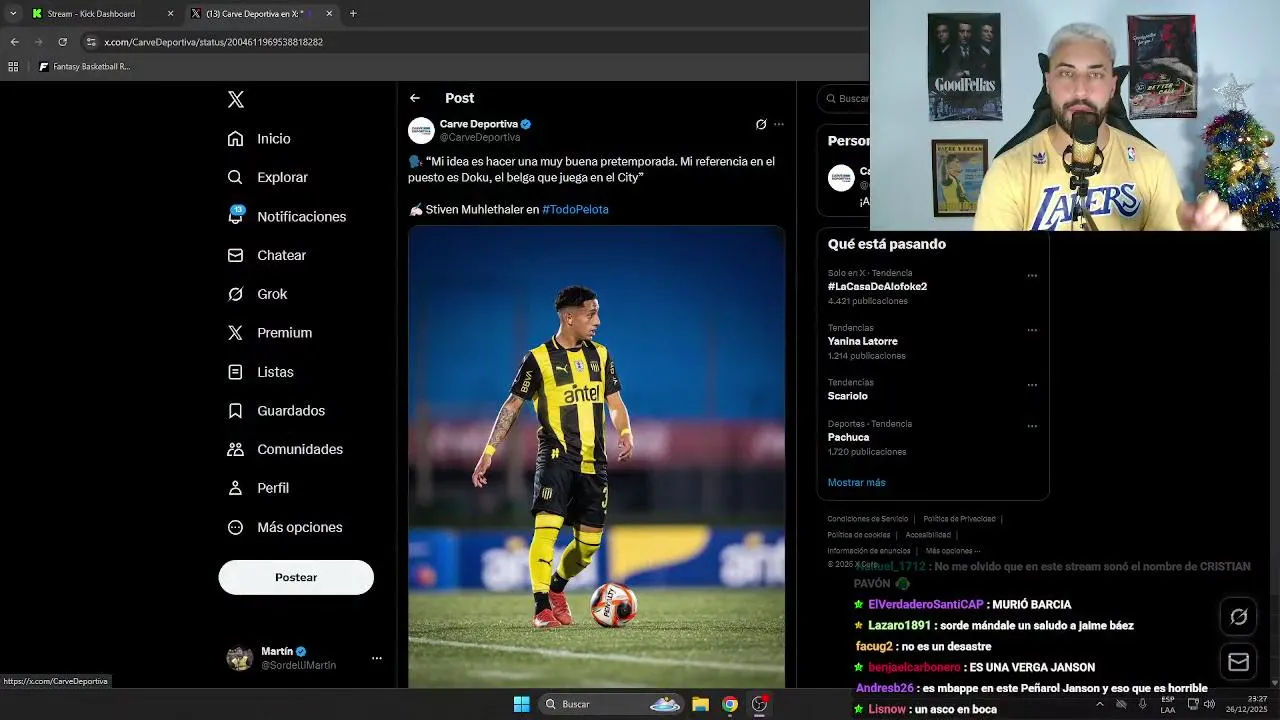Click Martín's profile avatar
1280x720 pixels.
(x=240, y=658)
